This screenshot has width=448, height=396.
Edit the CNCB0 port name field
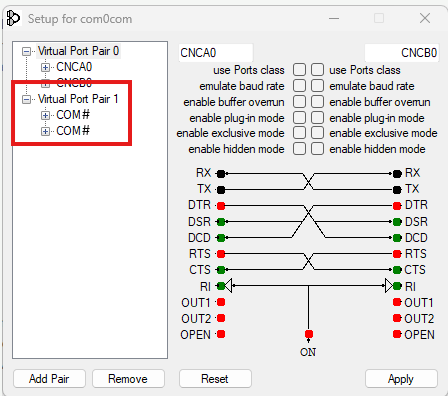click(x=402, y=53)
